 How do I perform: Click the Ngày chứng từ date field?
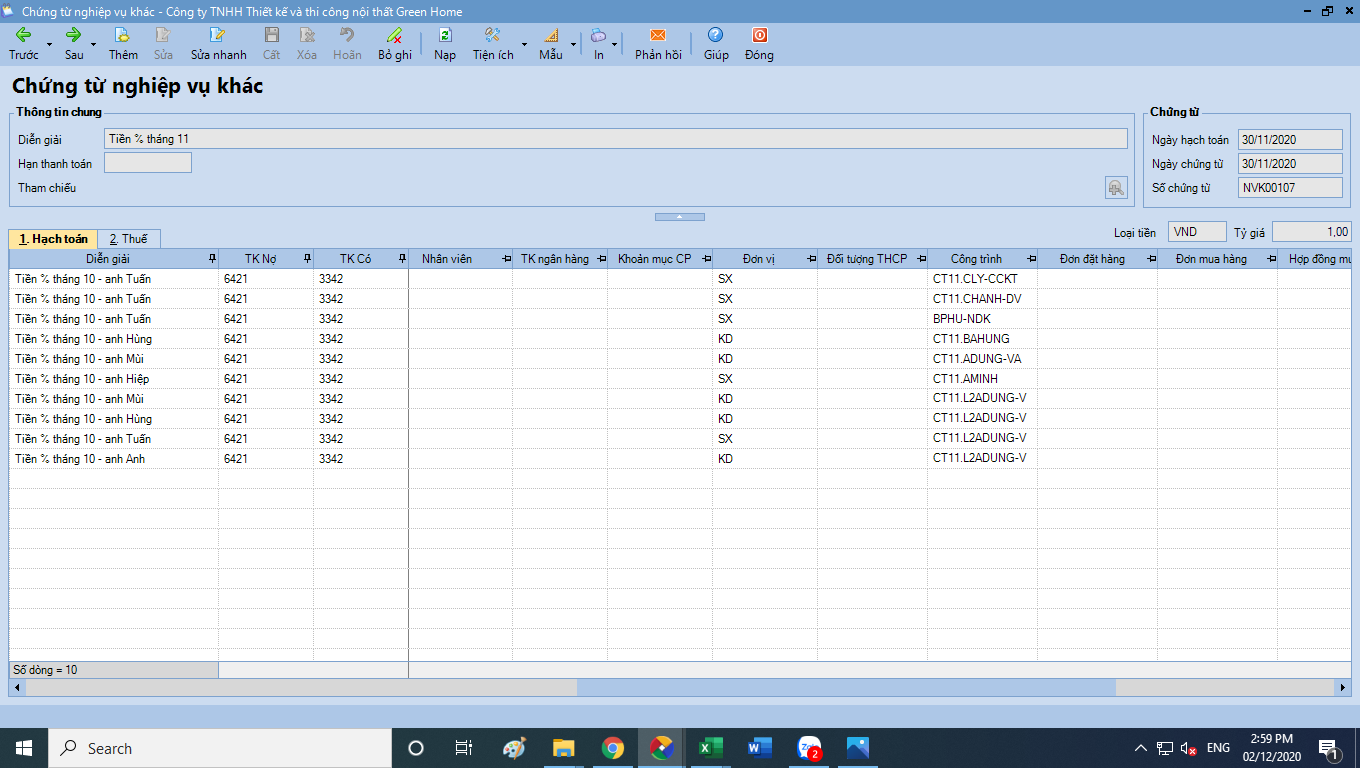pos(1290,163)
